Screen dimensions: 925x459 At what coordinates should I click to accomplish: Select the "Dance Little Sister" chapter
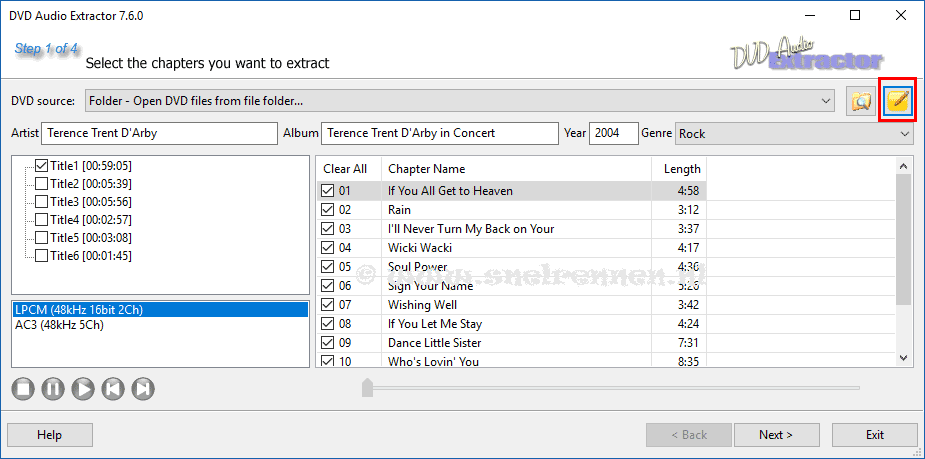435,343
